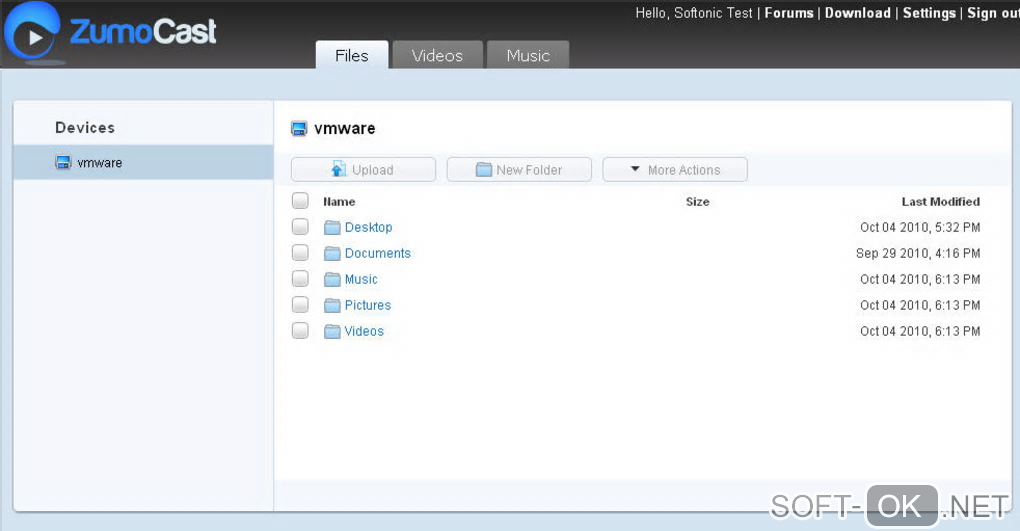Click the Name column header
This screenshot has width=1020, height=531.
tap(339, 202)
